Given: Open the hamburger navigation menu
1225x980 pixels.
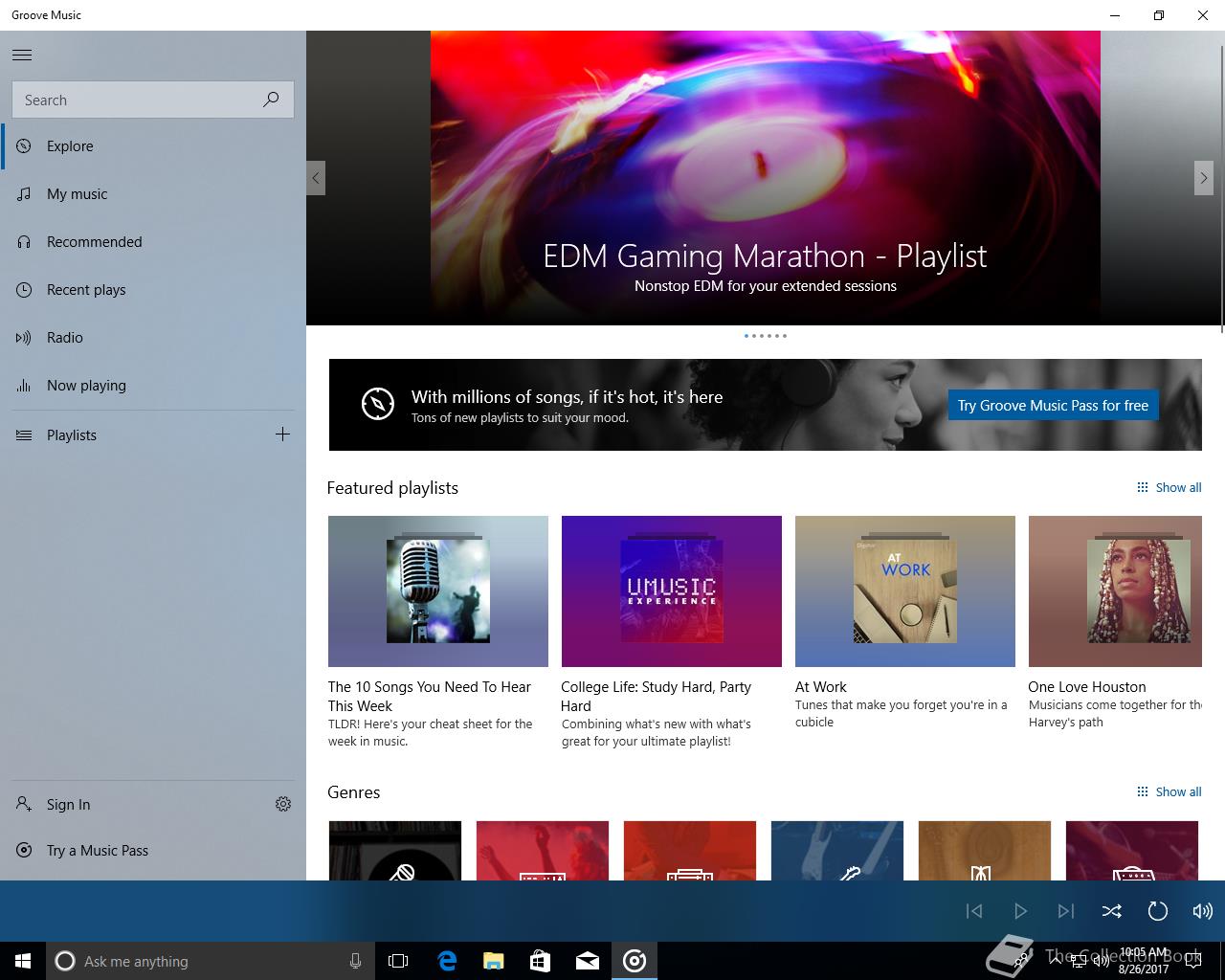Looking at the screenshot, I should (x=22, y=55).
